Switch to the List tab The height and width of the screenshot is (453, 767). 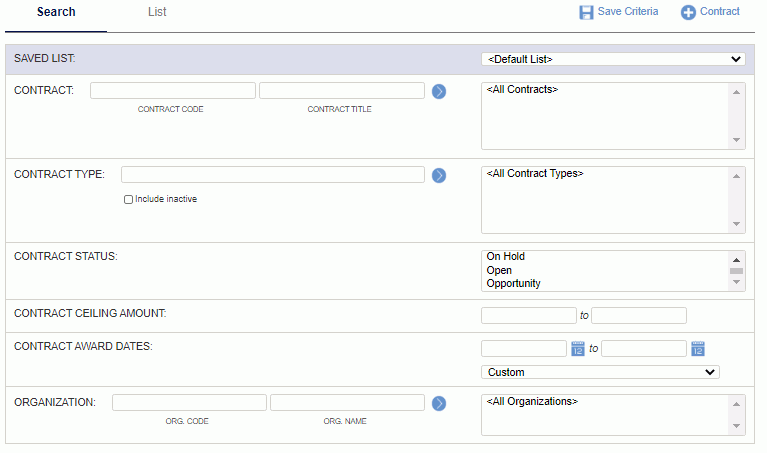(157, 12)
